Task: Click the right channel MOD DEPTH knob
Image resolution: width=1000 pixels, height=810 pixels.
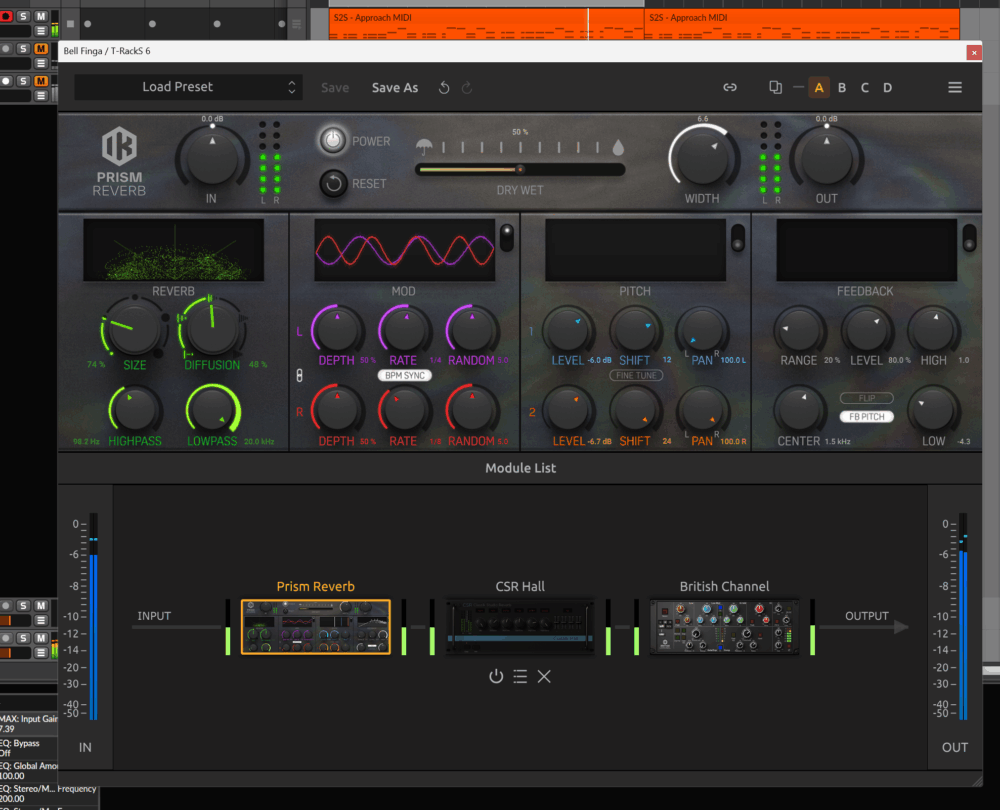Action: (x=337, y=410)
